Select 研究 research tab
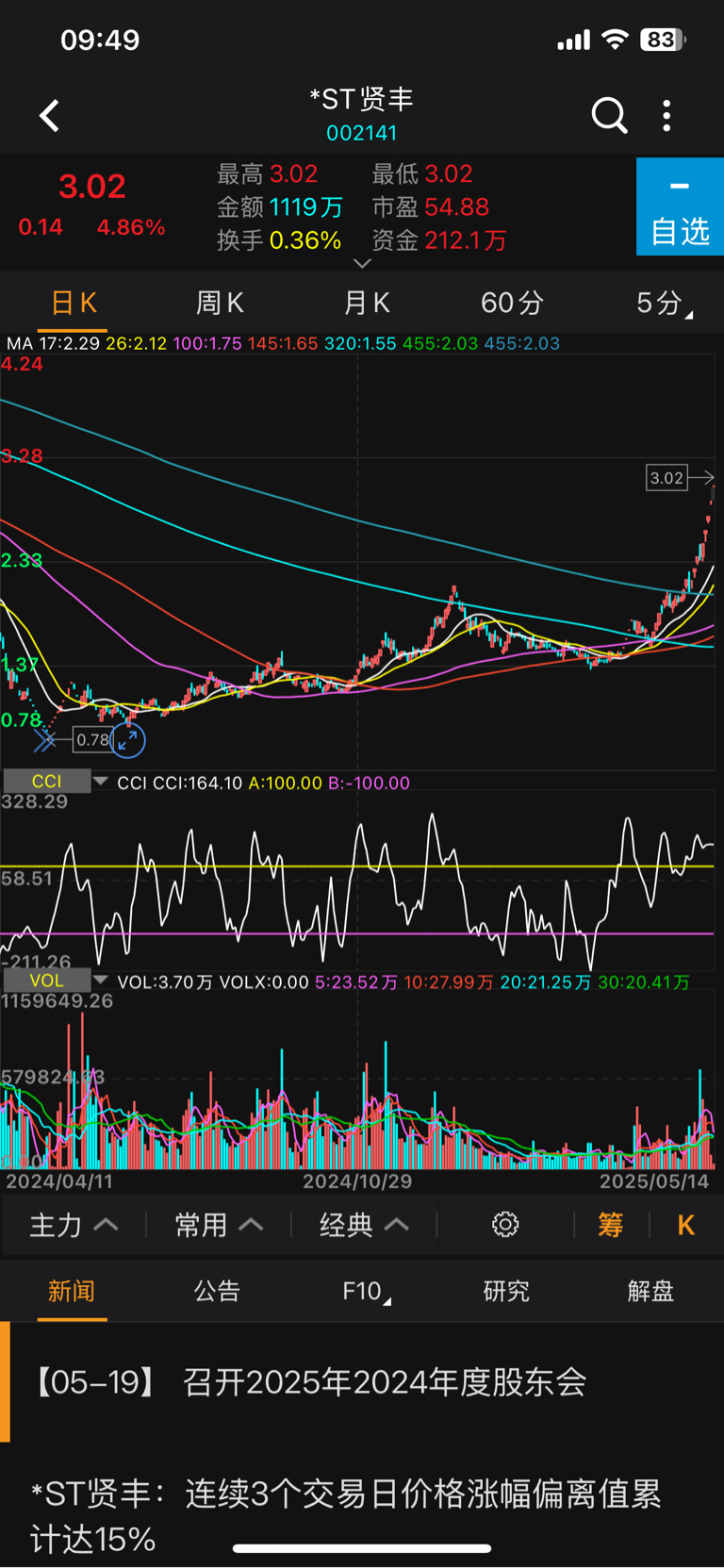The image size is (724, 1568). point(506,1291)
